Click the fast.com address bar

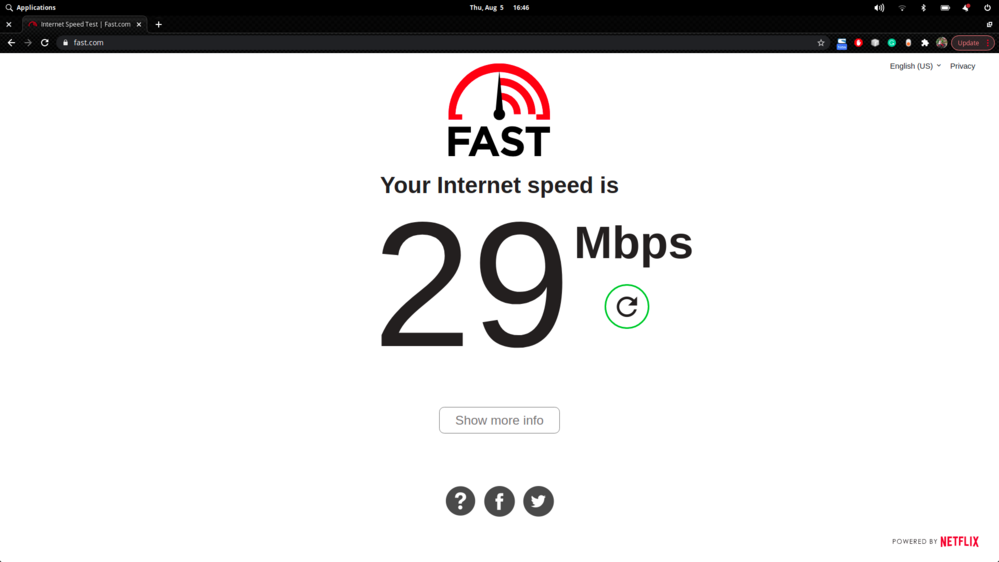[440, 43]
